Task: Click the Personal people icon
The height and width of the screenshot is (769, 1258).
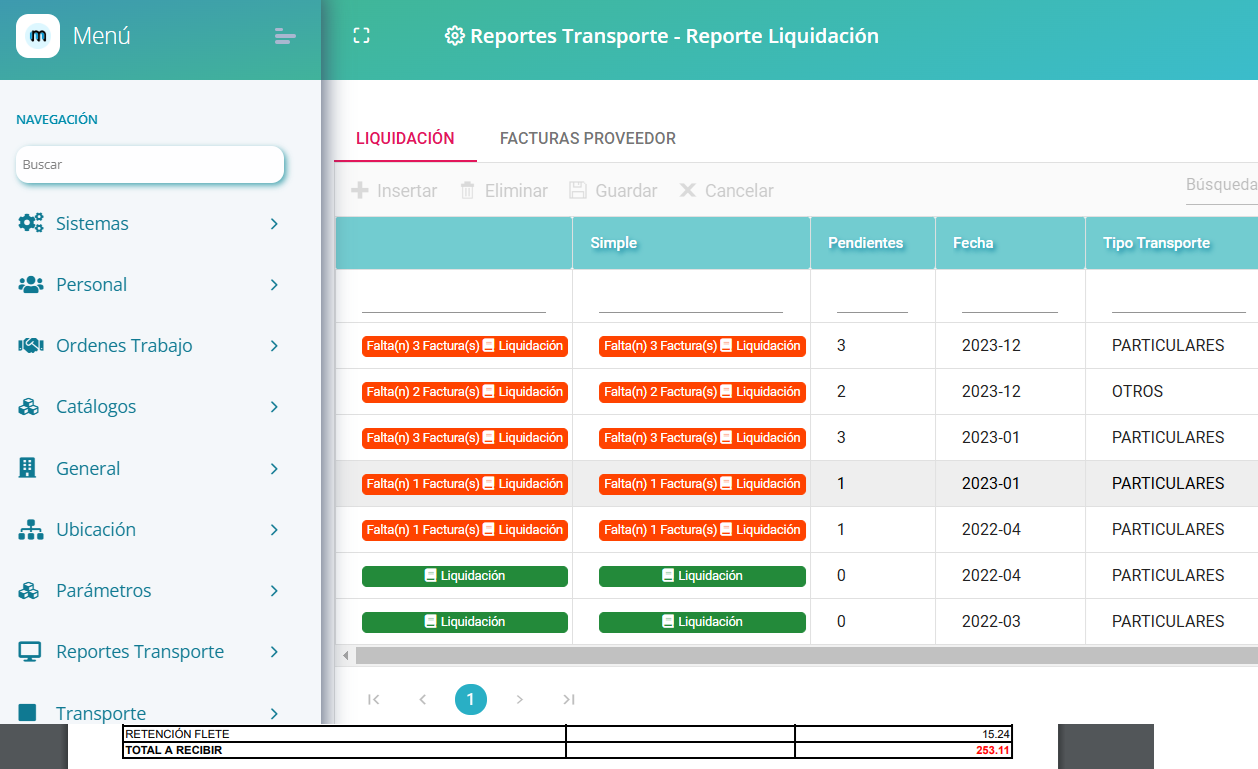Action: click(31, 285)
